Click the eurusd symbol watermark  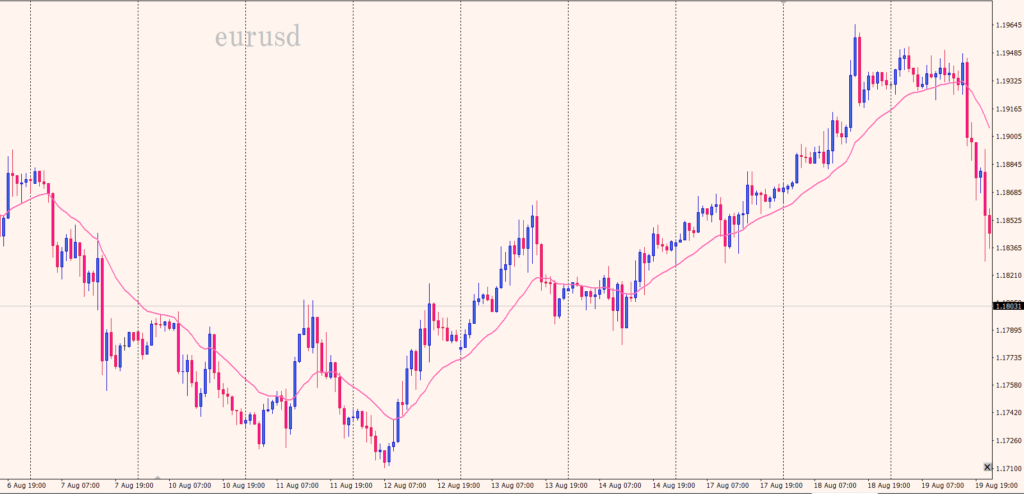pyautogui.click(x=257, y=39)
